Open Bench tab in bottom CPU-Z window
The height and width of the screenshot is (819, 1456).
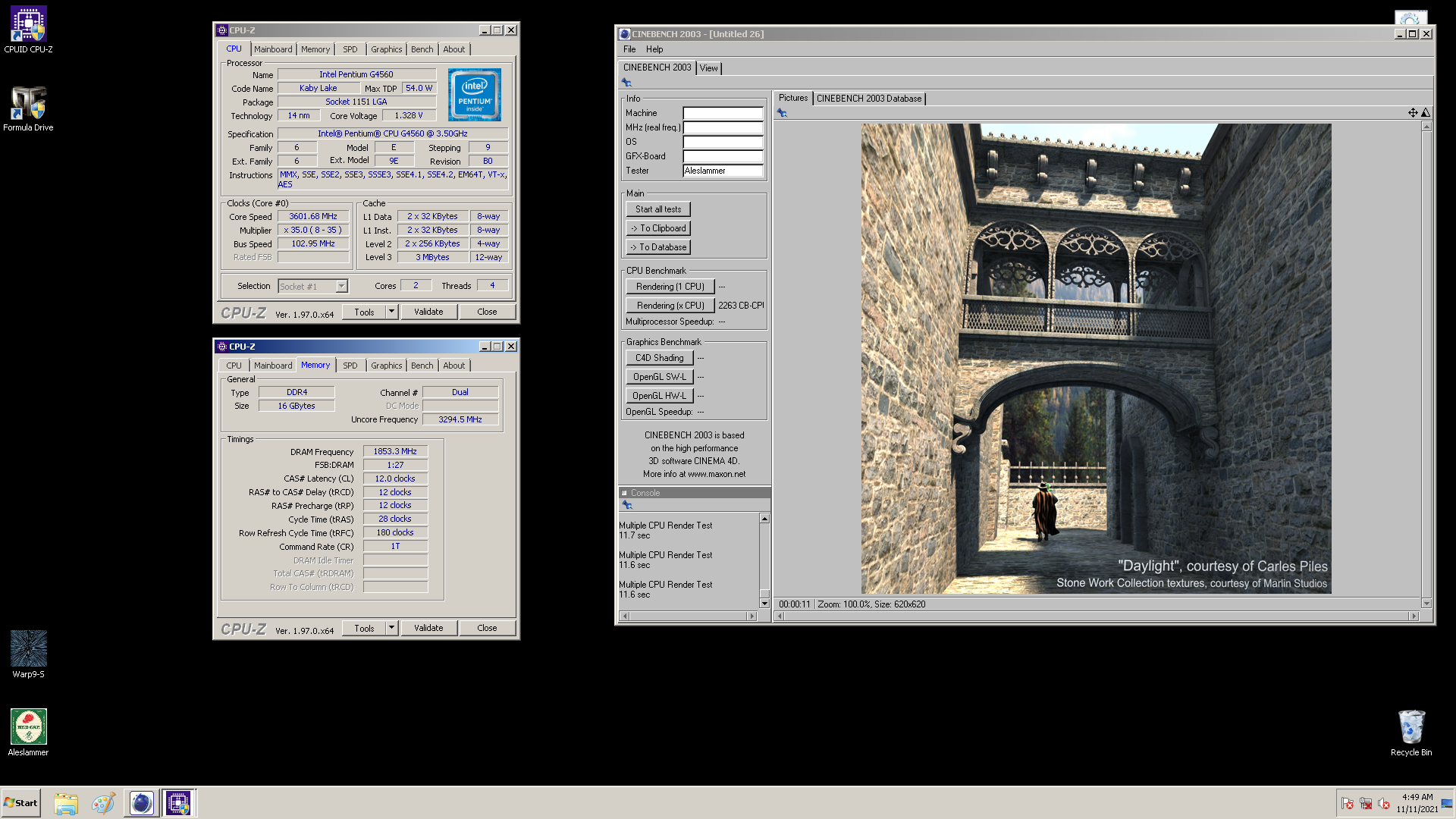pos(422,366)
